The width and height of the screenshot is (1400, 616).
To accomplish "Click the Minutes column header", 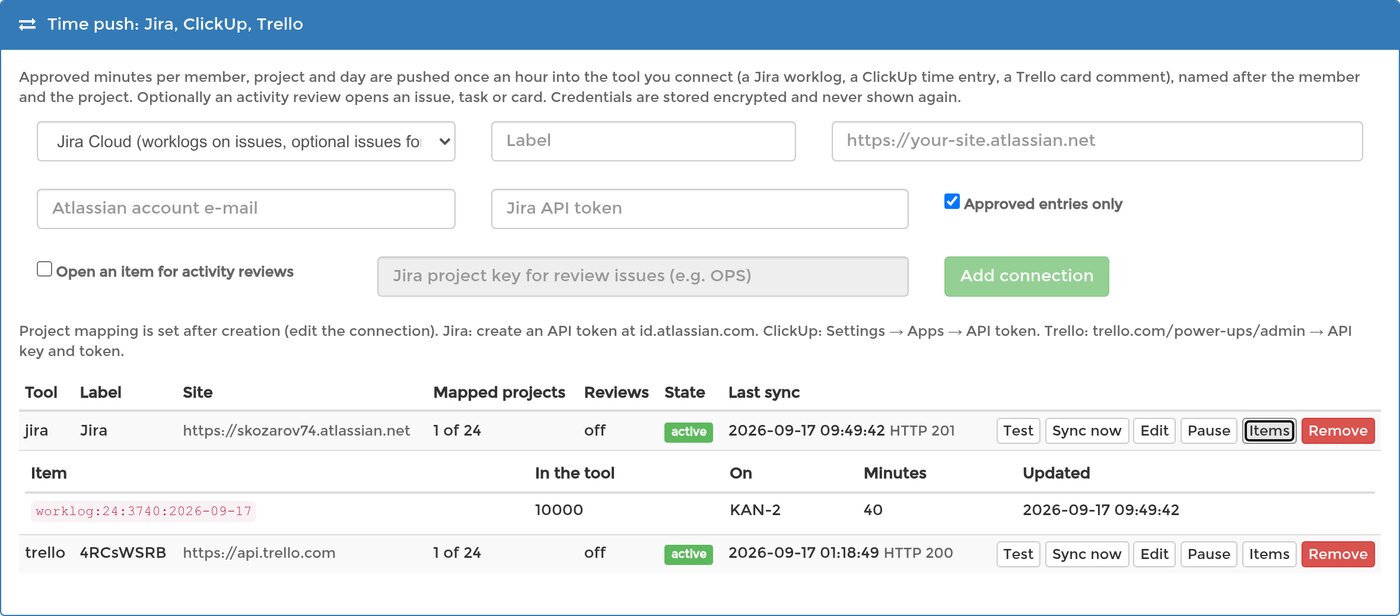I will click(x=895, y=472).
